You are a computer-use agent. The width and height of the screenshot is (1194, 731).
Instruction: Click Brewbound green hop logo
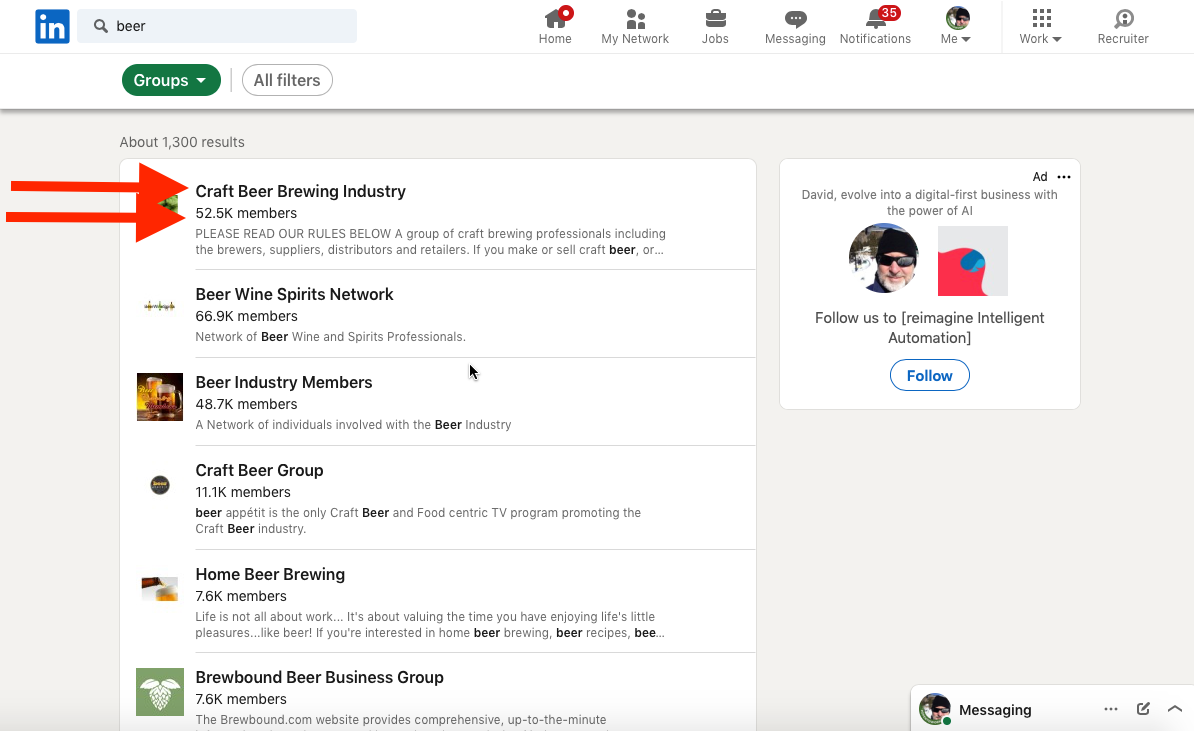(160, 691)
